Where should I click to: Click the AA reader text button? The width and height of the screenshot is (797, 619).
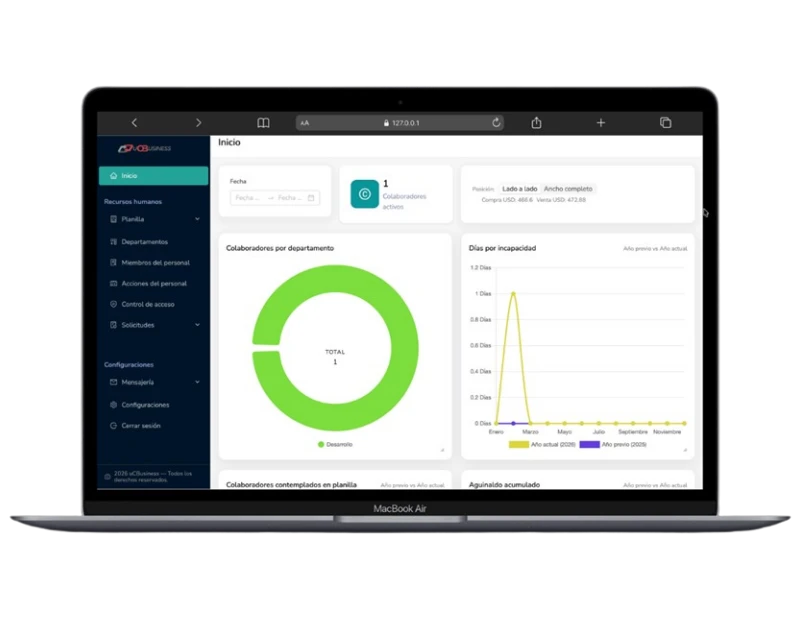(305, 123)
